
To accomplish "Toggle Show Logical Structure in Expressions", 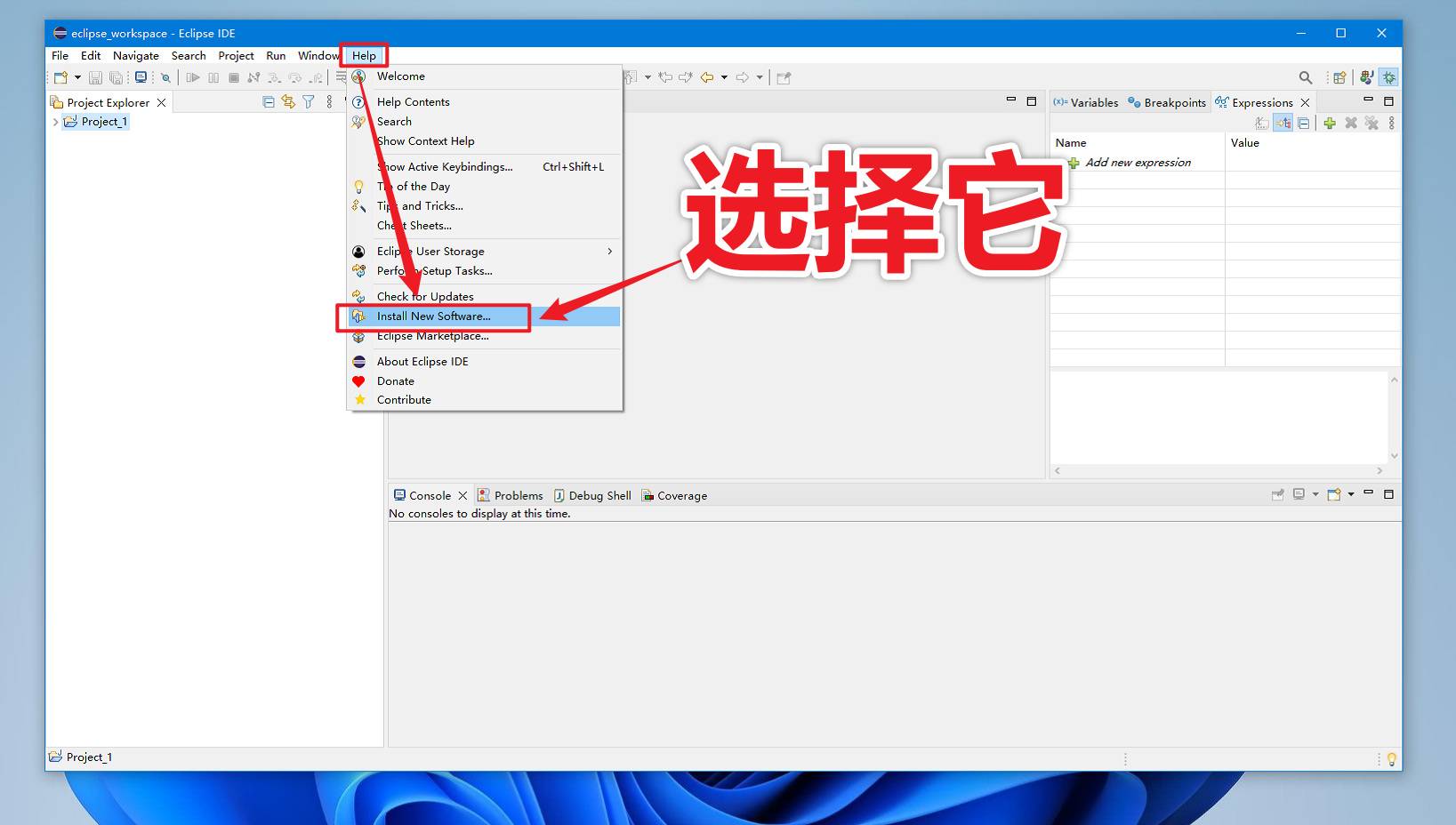I will click(1283, 124).
